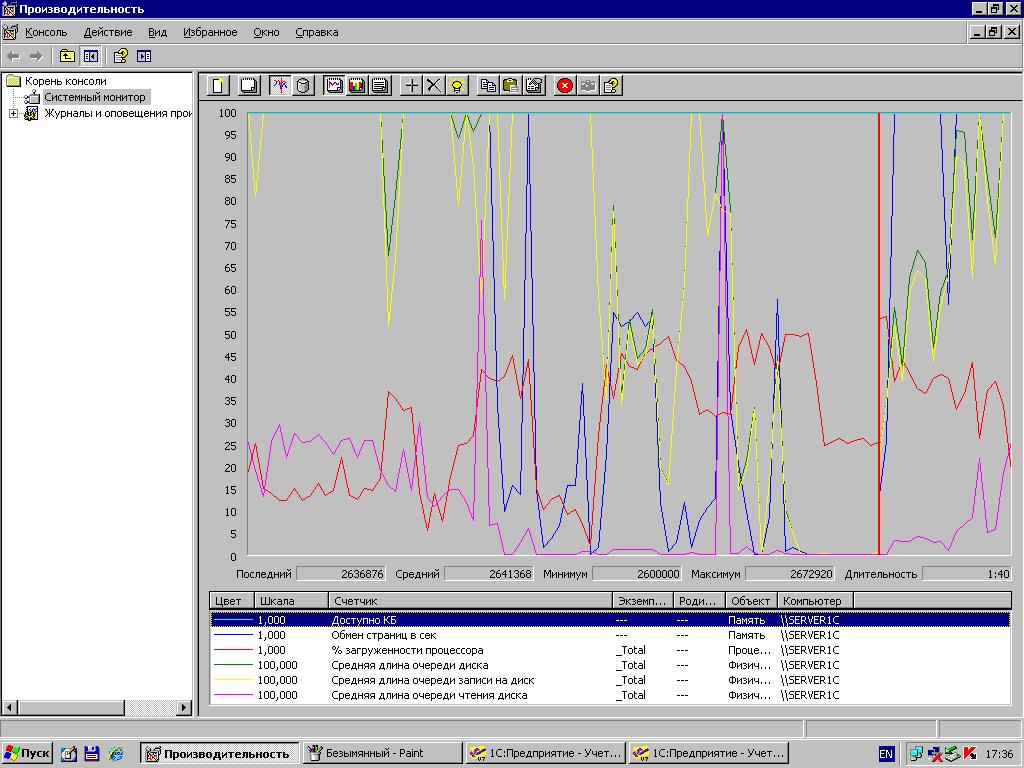Select the Корень консоли tree root
This screenshot has height=768, width=1024.
65,81
